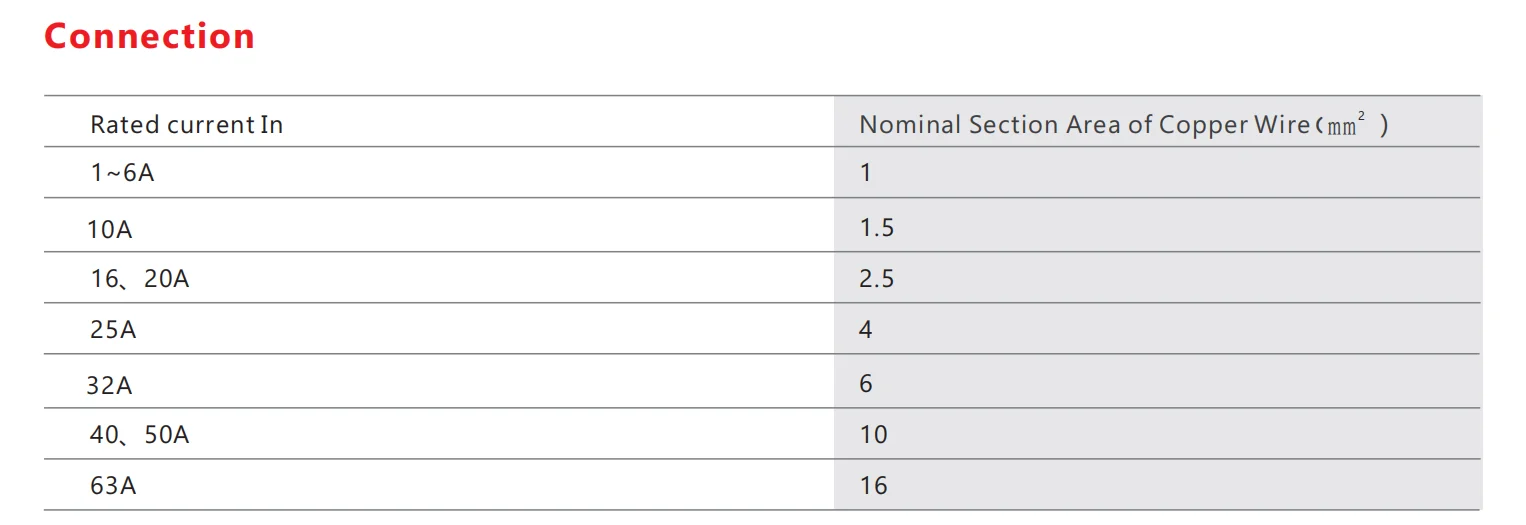
Task: Select the wire area value 1.5
Action: coord(876,228)
